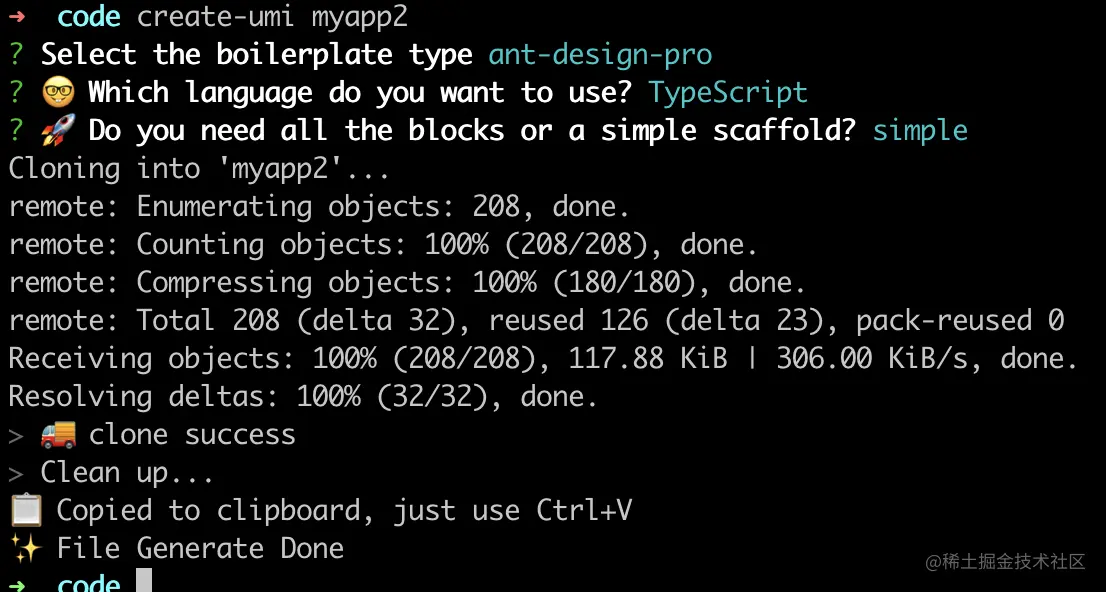The width and height of the screenshot is (1106, 592).
Task: Click the TypeScript answer text
Action: click(x=728, y=93)
